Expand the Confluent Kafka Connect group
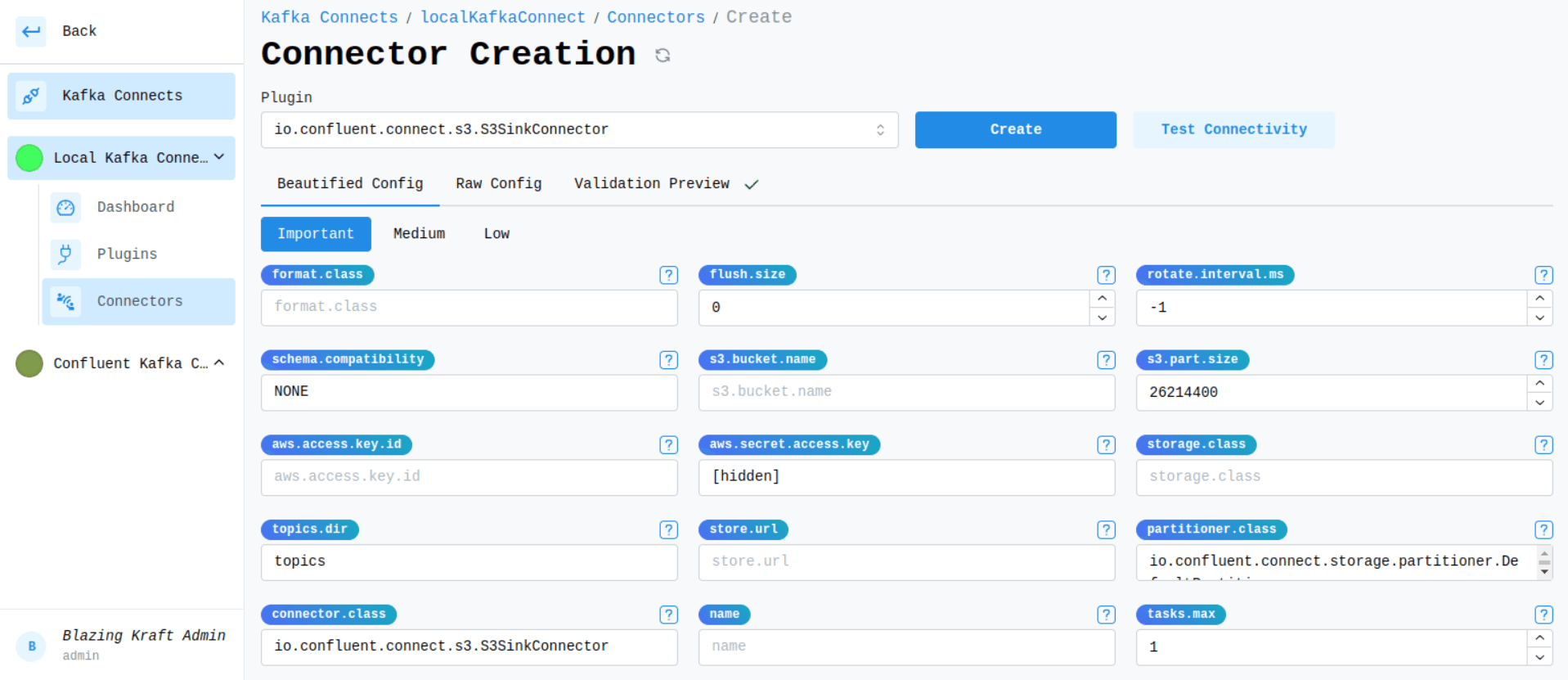The width and height of the screenshot is (1568, 680). click(219, 363)
